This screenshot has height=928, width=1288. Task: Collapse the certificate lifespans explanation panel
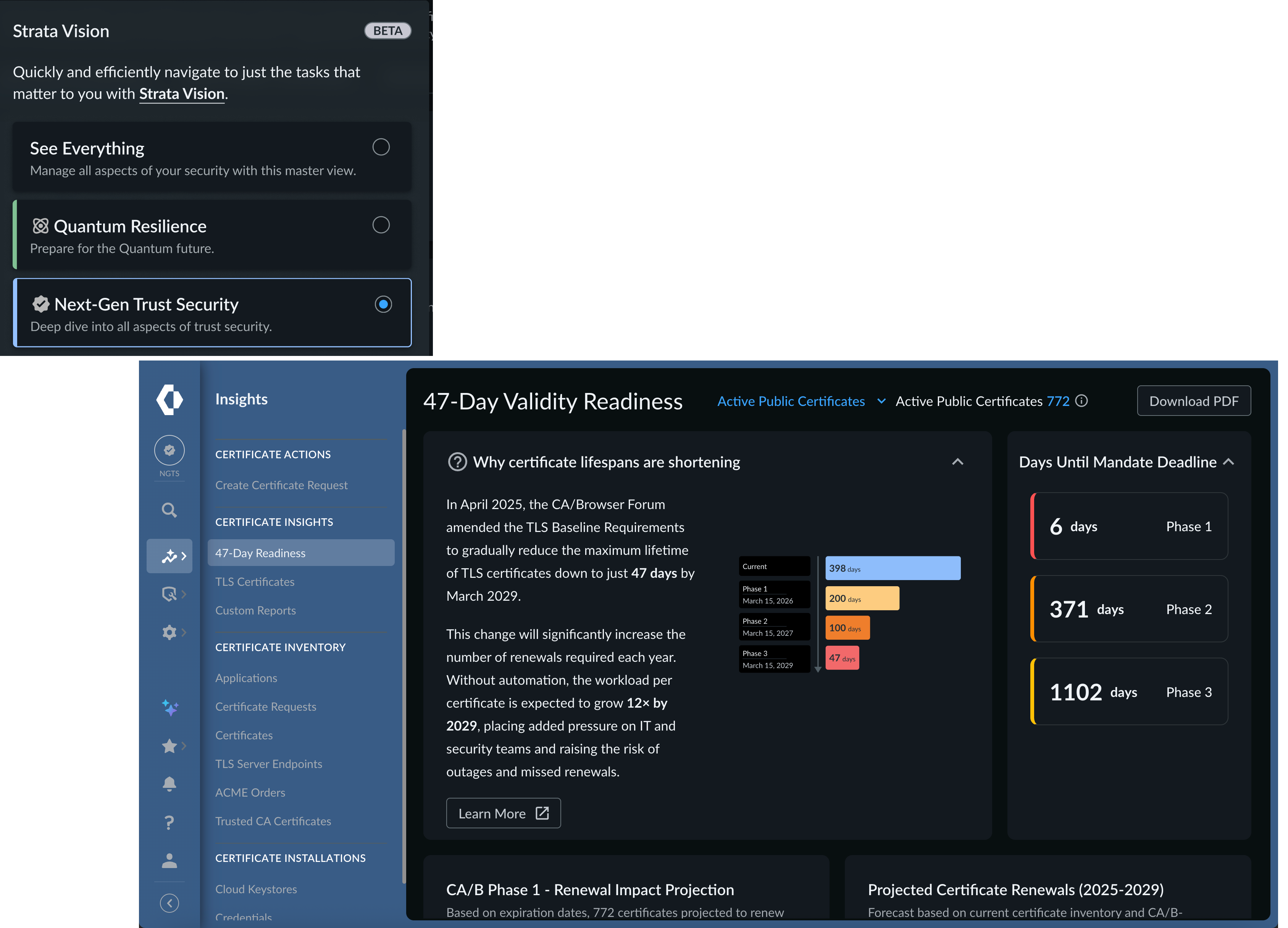(x=957, y=461)
